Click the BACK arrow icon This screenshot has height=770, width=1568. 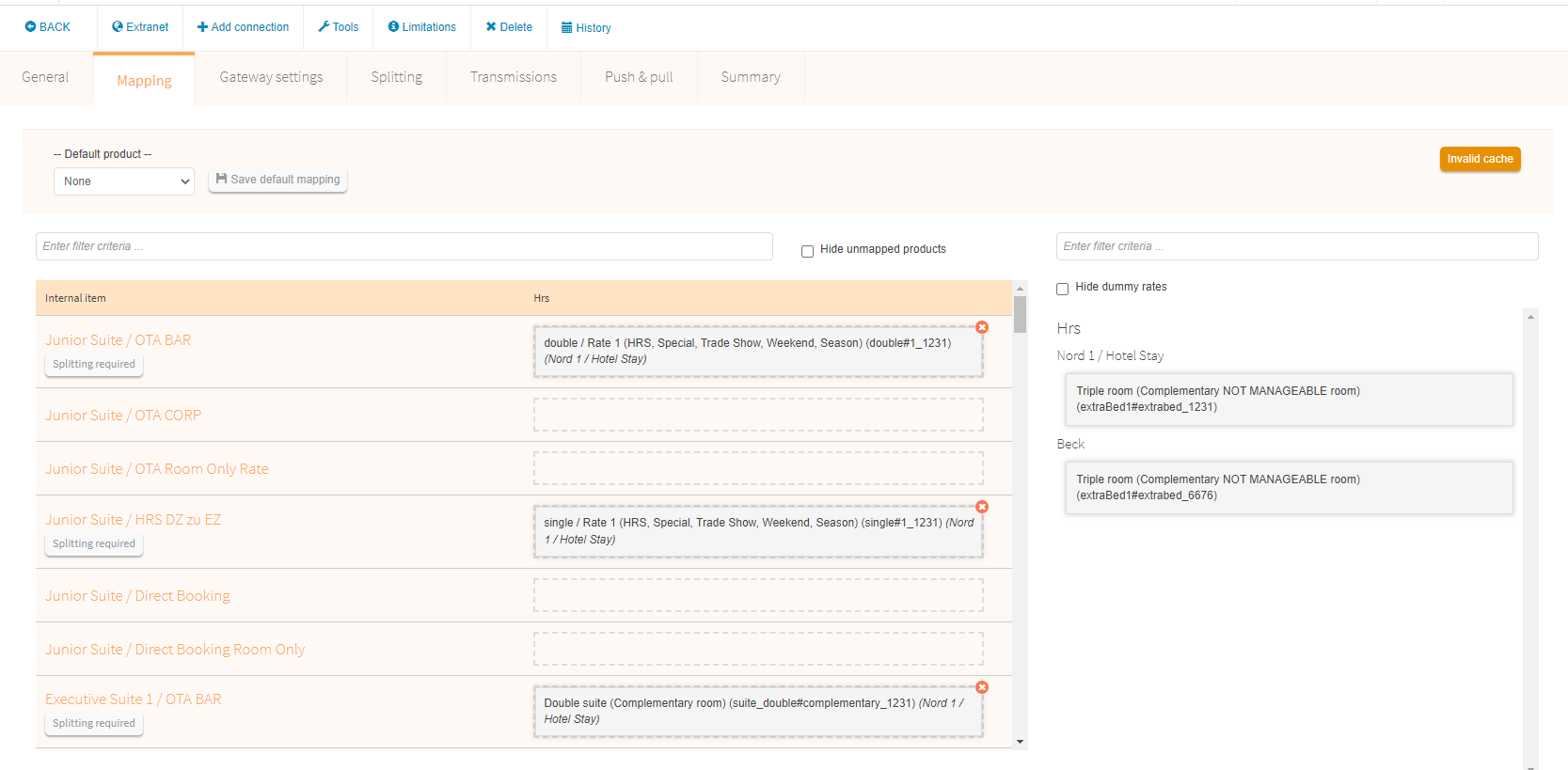tap(30, 27)
